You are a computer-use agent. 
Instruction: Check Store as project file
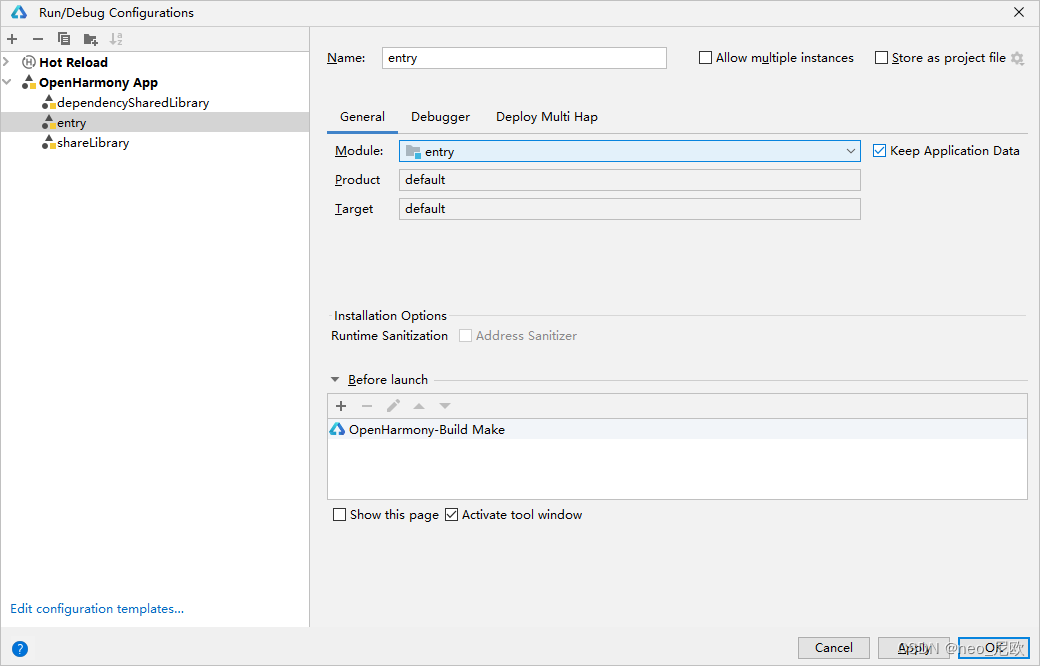881,58
